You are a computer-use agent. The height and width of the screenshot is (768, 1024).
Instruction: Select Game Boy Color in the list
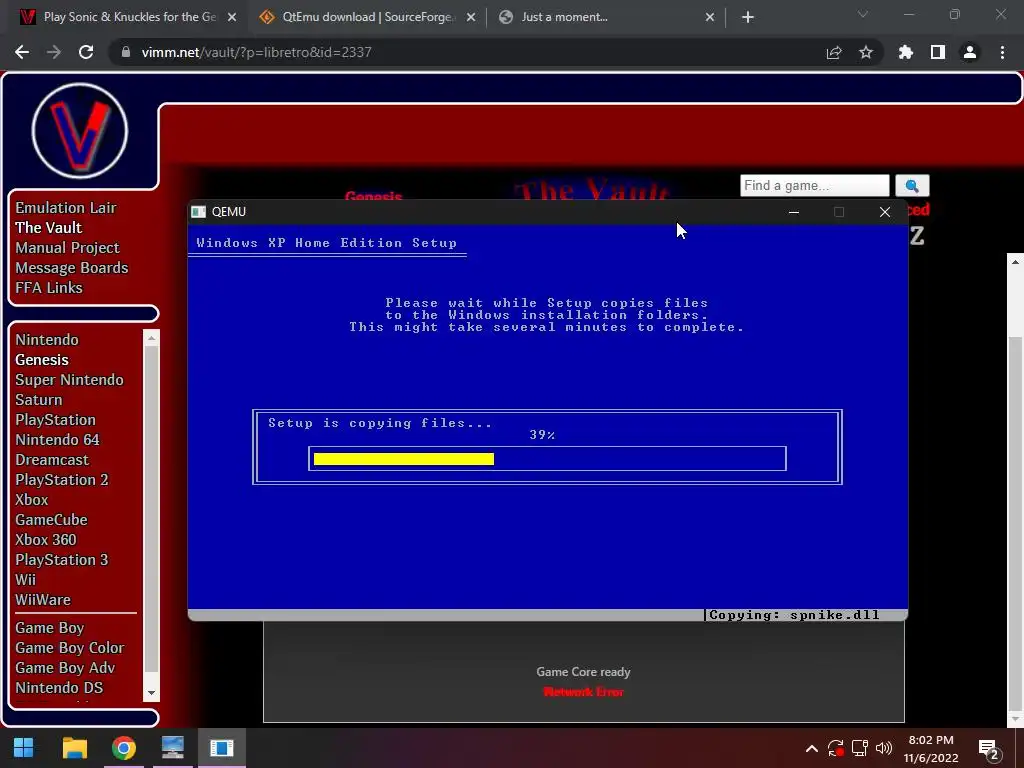70,648
